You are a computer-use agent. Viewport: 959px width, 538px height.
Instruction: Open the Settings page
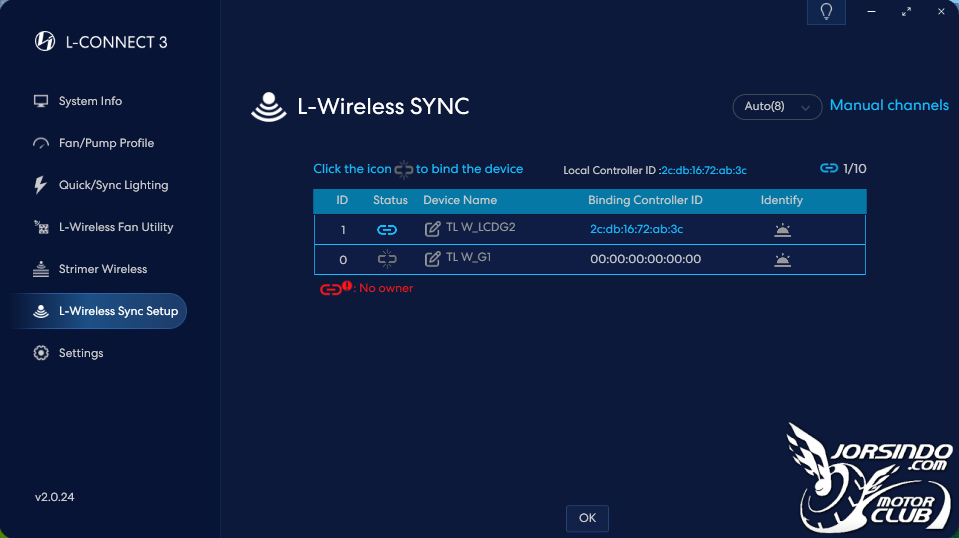81,353
